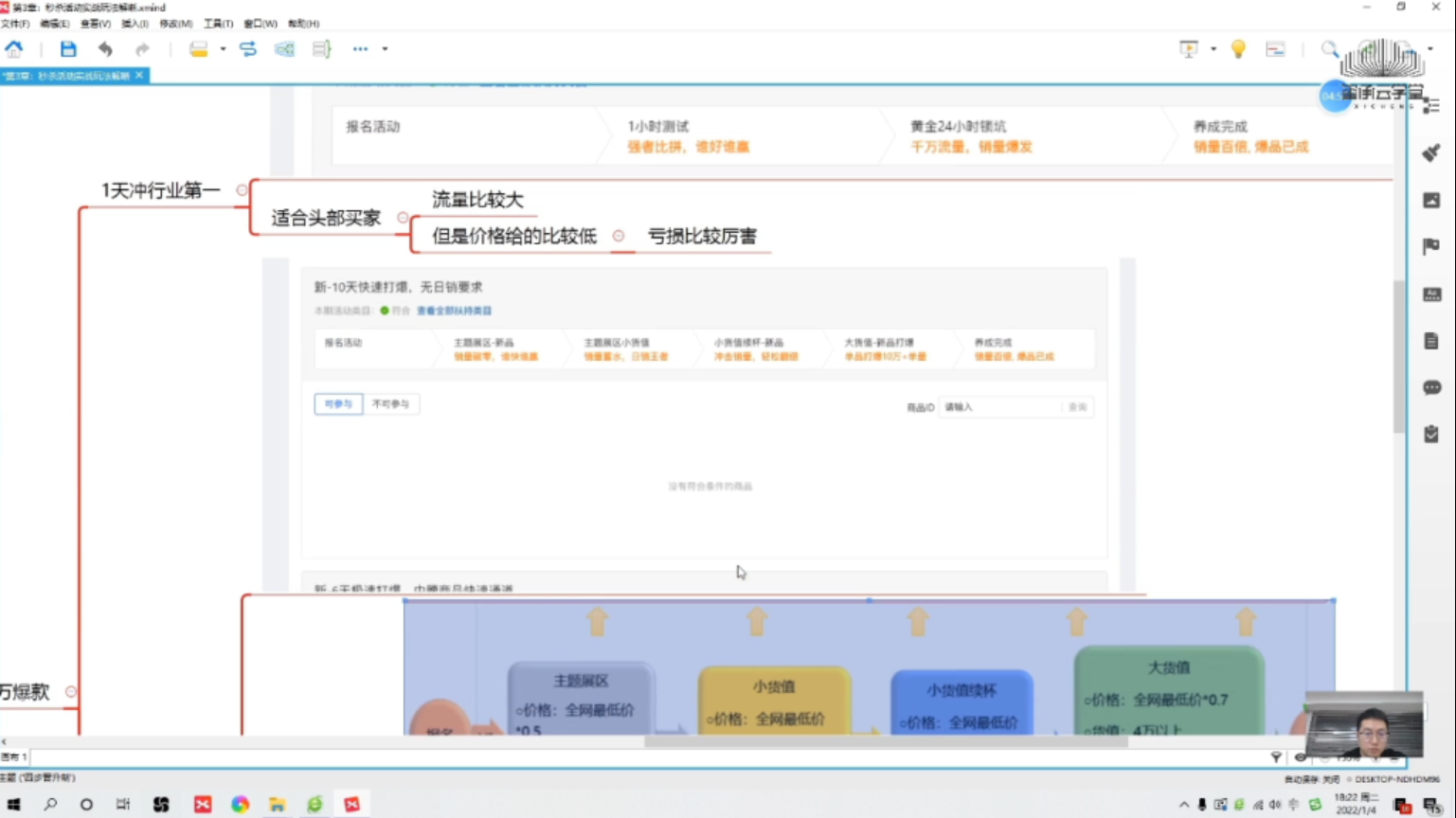Select the 但是价格给的比较低 topic
This screenshot has width=1456, height=818.
point(514,236)
